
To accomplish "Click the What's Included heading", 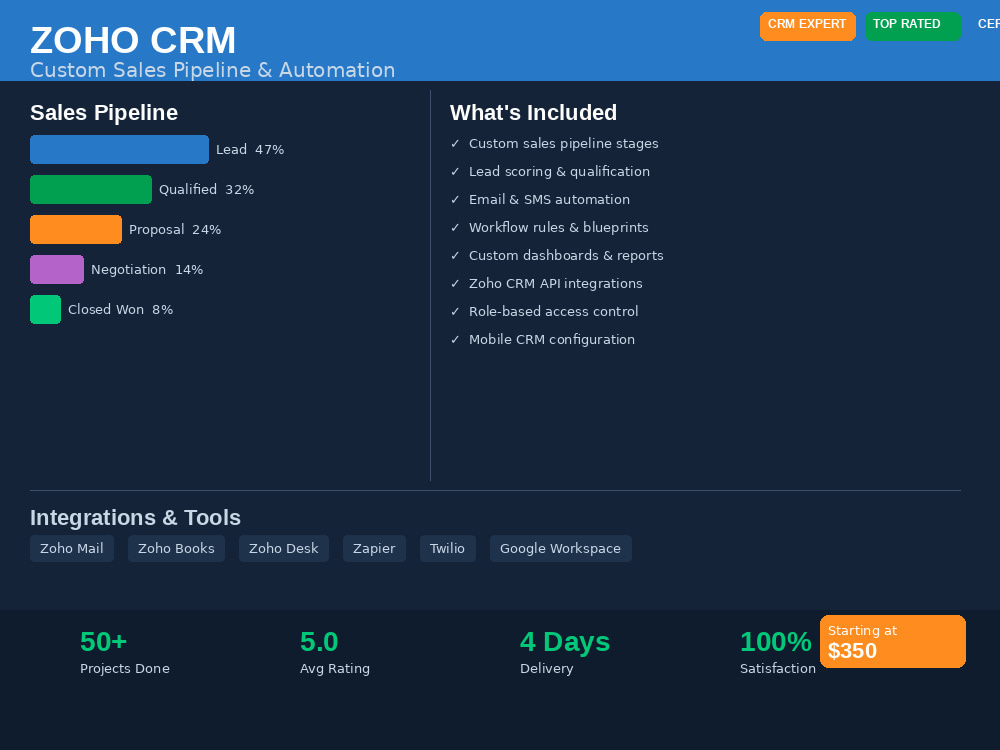I will coord(533,113).
